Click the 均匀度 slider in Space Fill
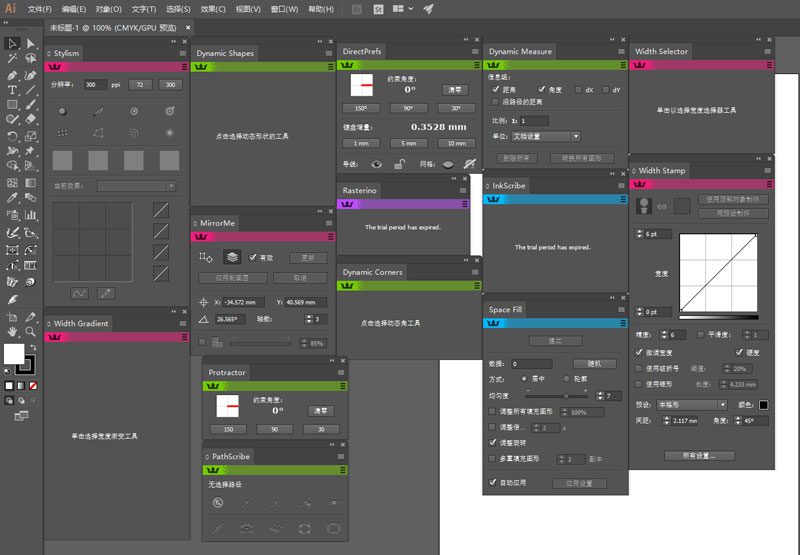Screen dimensions: 800x555 pos(557,395)
